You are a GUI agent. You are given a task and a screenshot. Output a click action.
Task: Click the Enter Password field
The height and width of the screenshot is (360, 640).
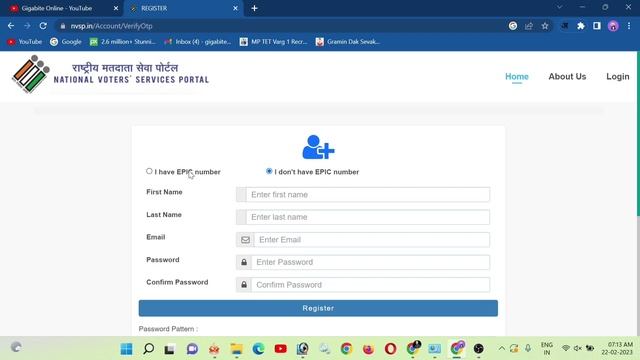click(x=370, y=262)
